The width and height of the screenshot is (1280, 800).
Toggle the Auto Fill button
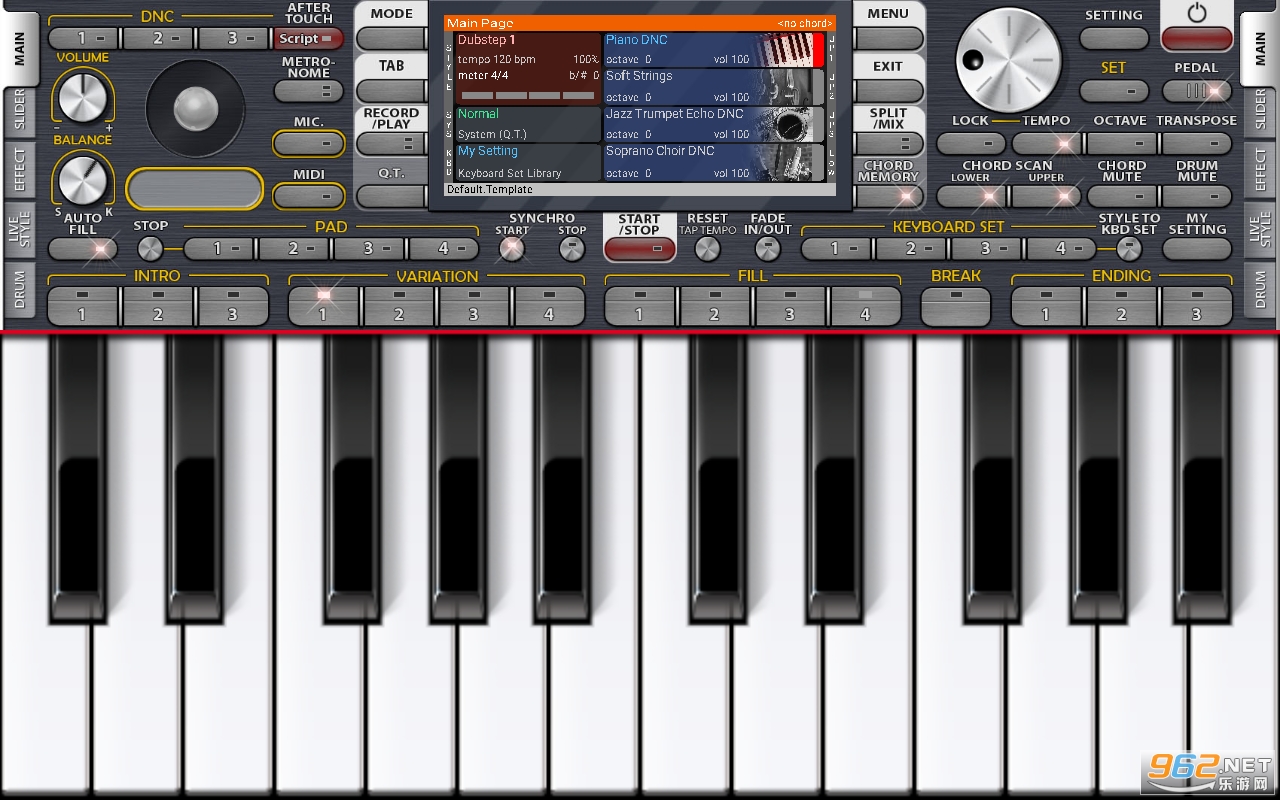[x=83, y=249]
